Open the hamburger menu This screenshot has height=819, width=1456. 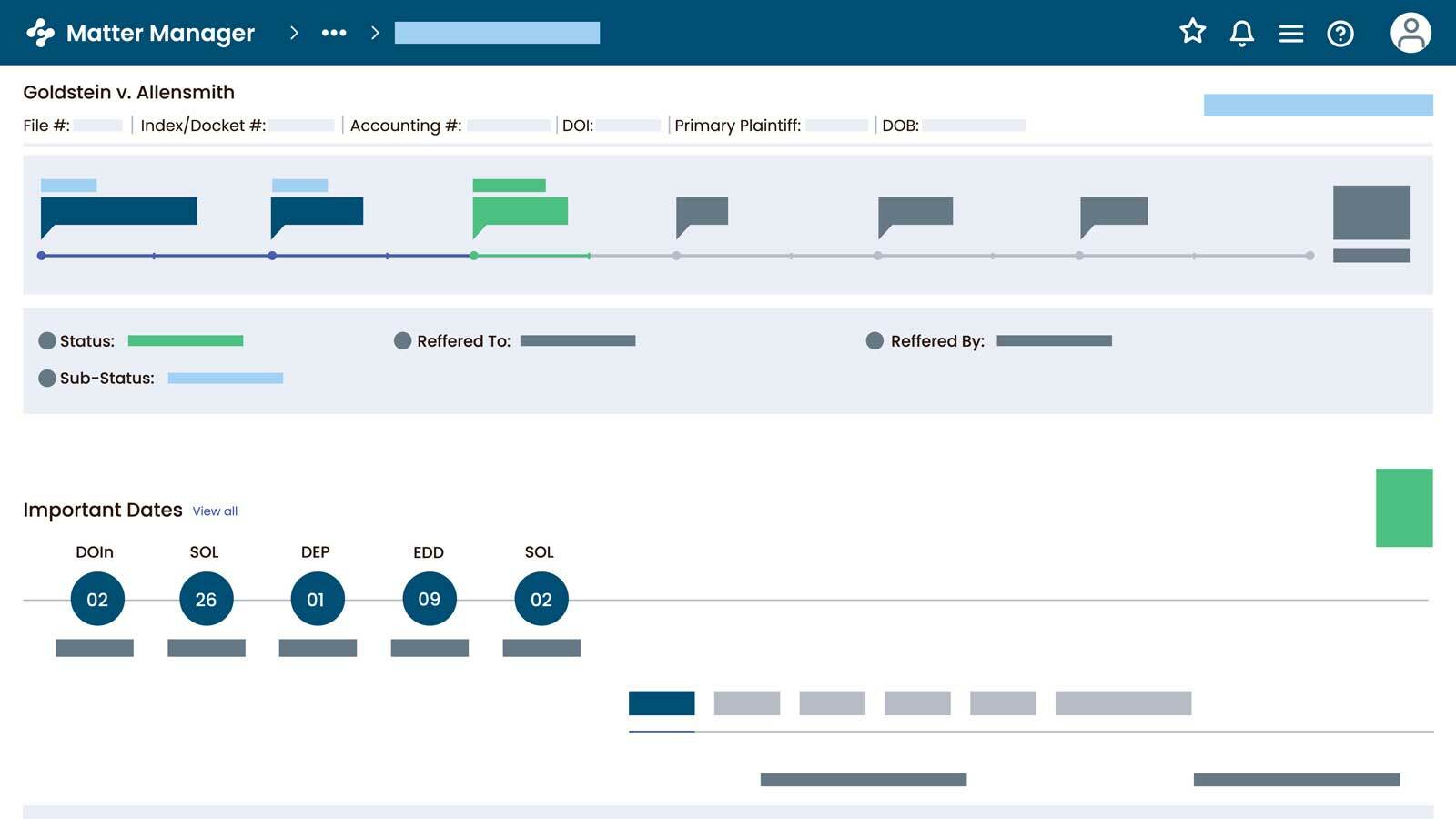coord(1291,33)
